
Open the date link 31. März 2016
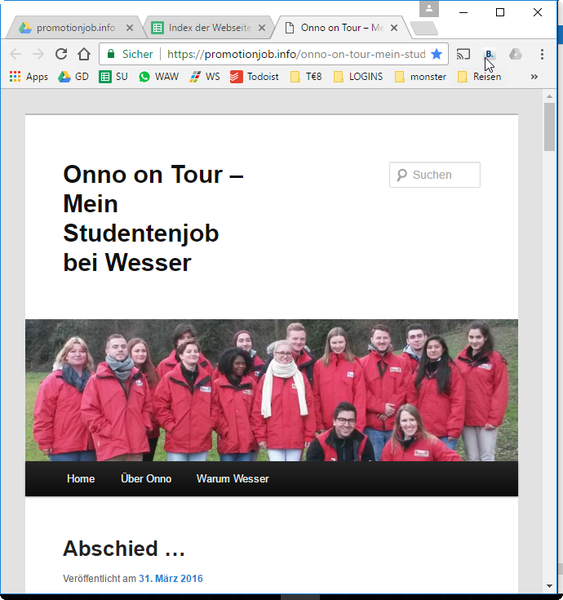click(x=171, y=578)
